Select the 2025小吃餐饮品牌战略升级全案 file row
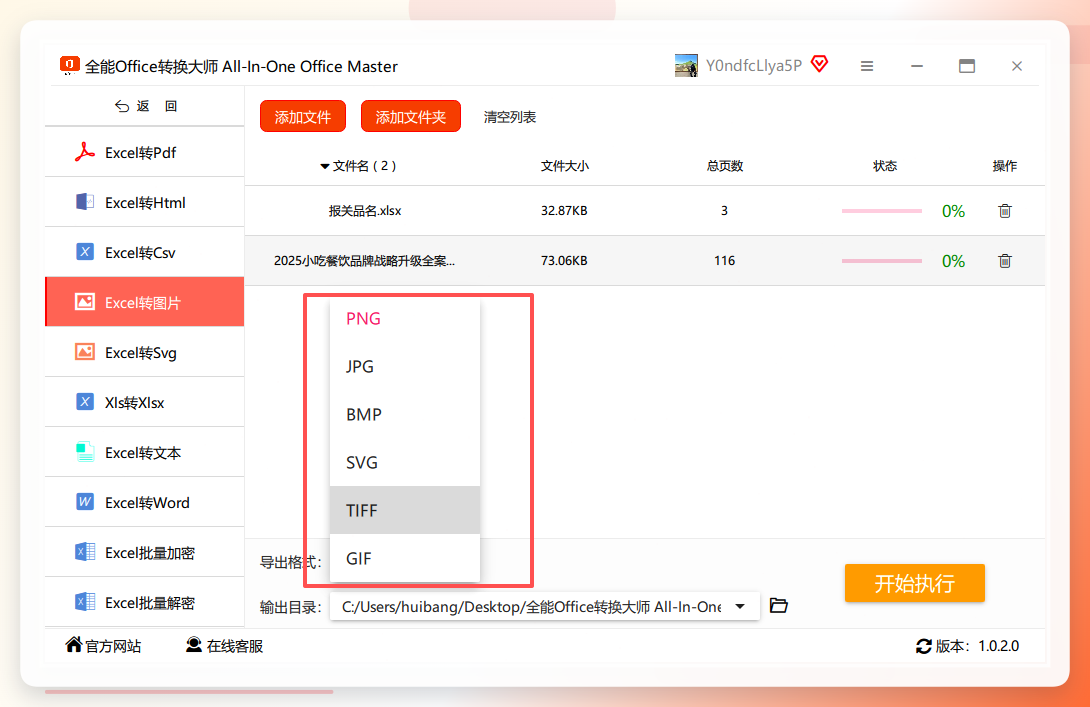Screen dimensions: 1090x707 (x=645, y=261)
